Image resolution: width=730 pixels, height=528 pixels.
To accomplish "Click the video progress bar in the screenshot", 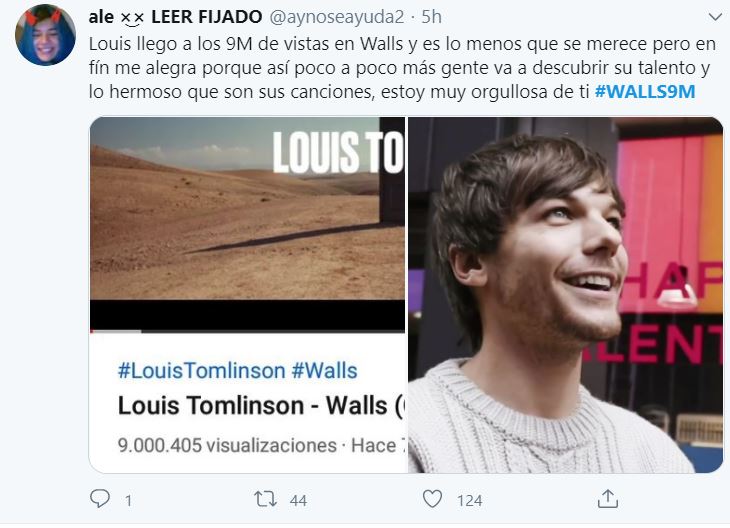I will pos(247,331).
